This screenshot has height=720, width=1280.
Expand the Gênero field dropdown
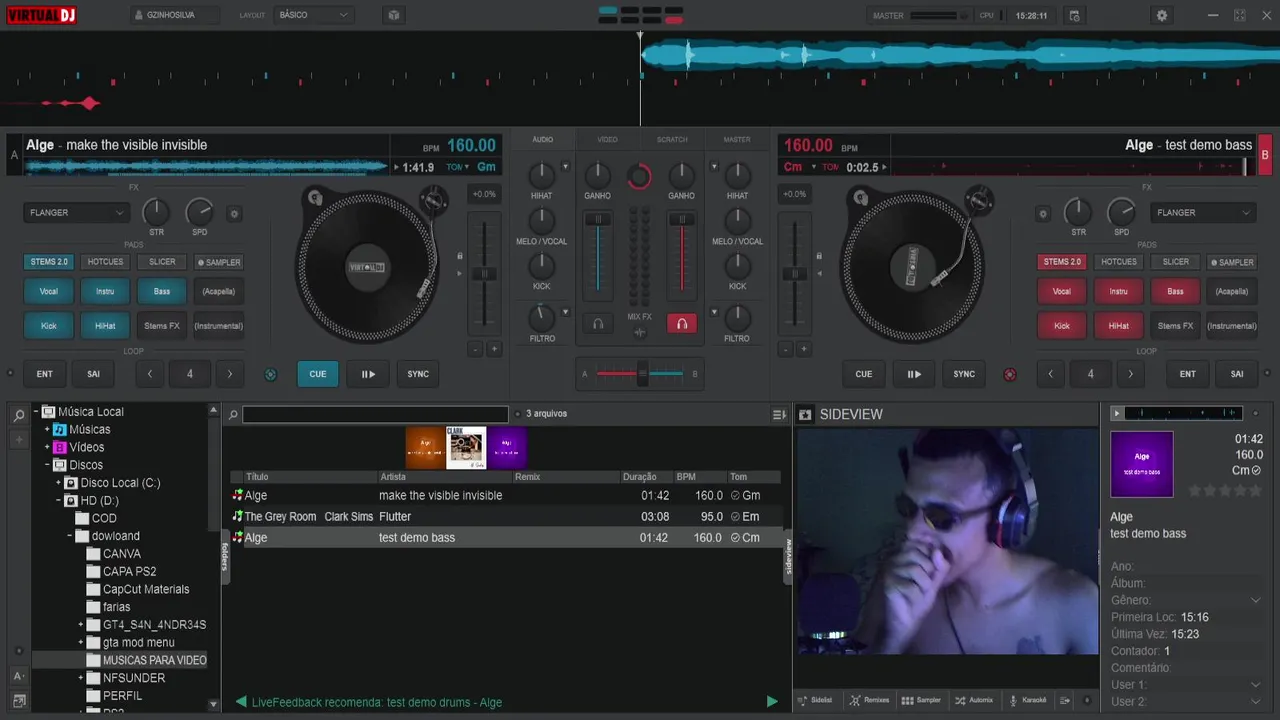pos(1256,601)
